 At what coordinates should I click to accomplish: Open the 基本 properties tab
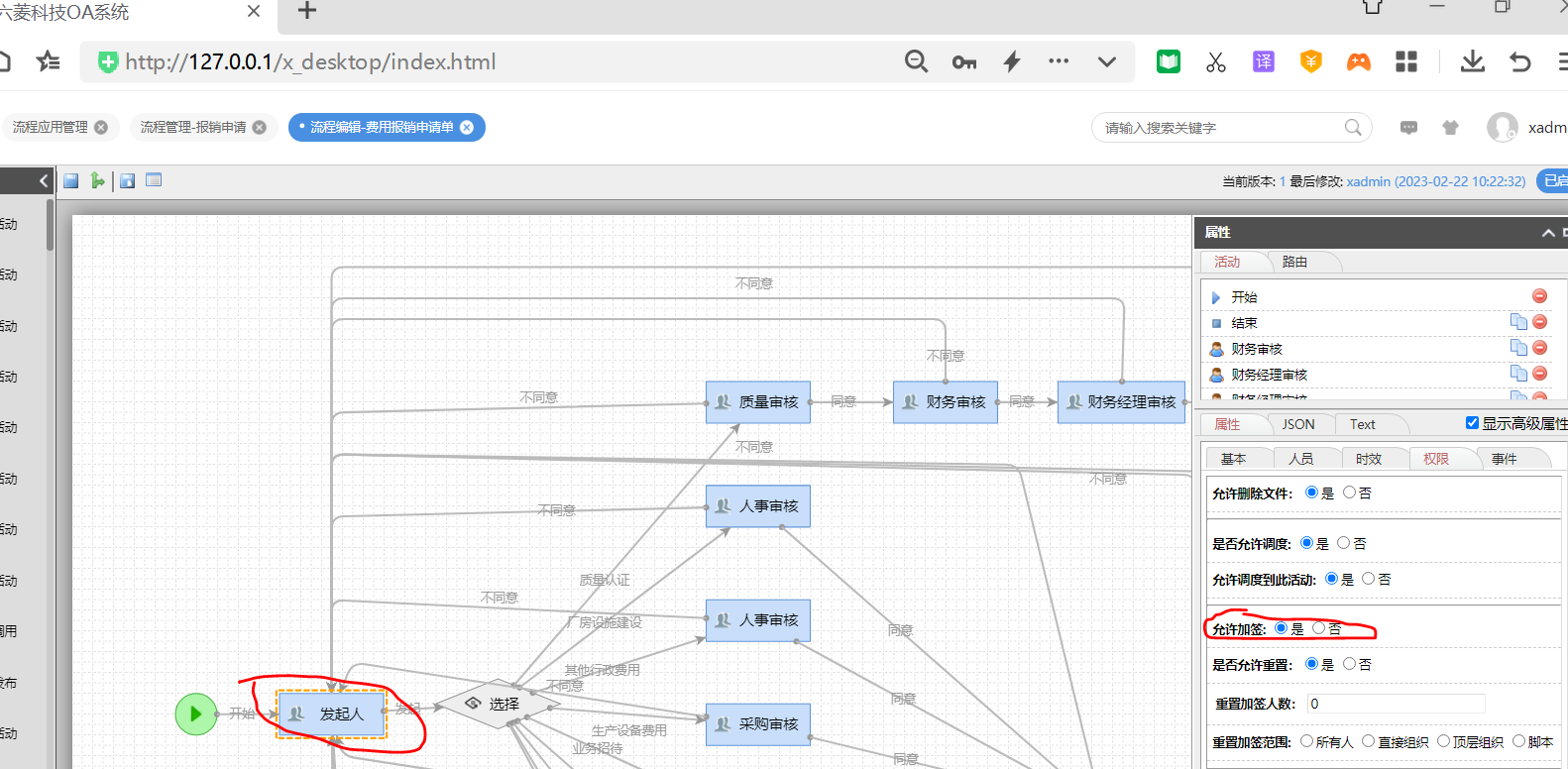1233,459
